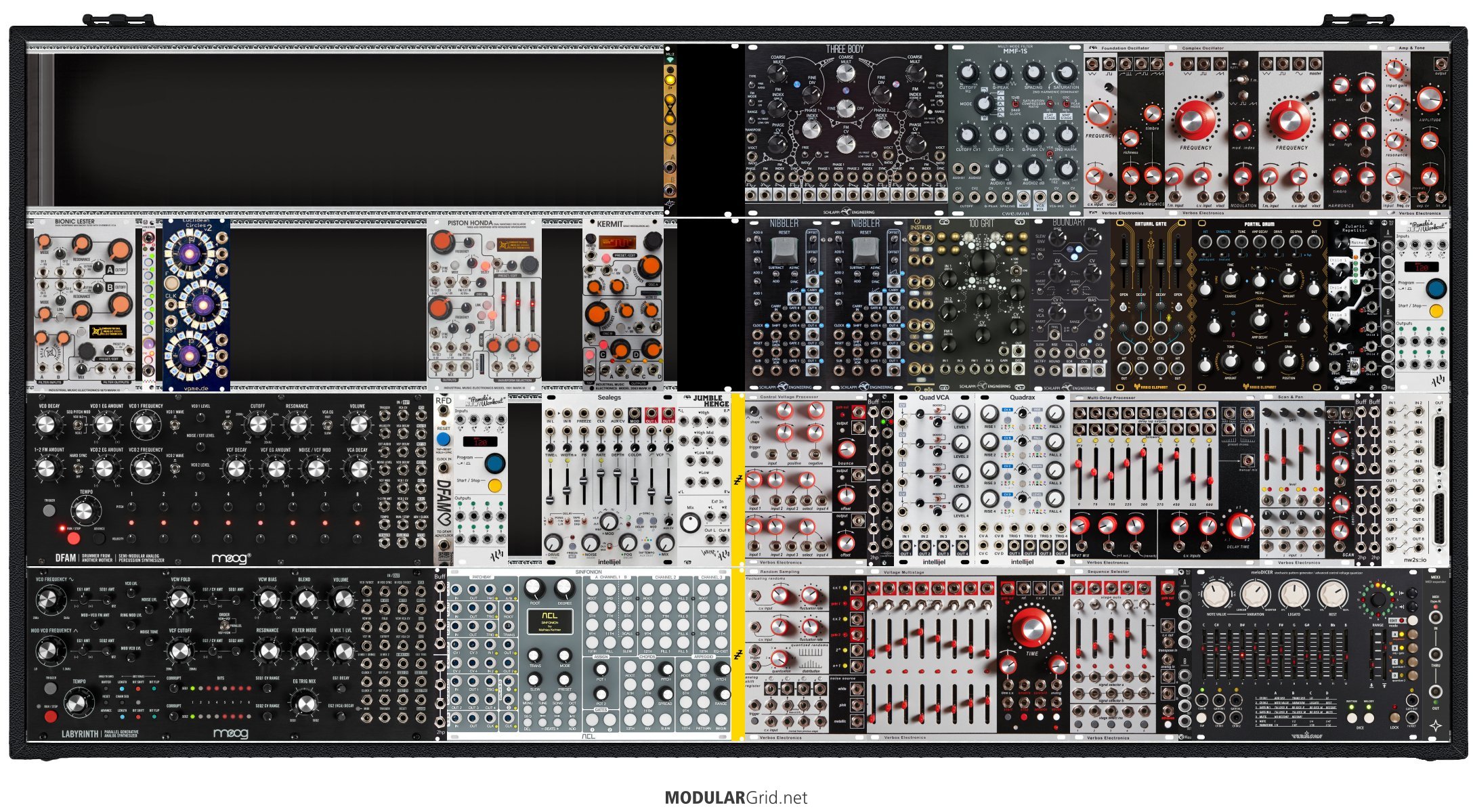Click the star logo on the MEX3 expander
Screen dimensions: 1473x812
pyautogui.click(x=1436, y=725)
